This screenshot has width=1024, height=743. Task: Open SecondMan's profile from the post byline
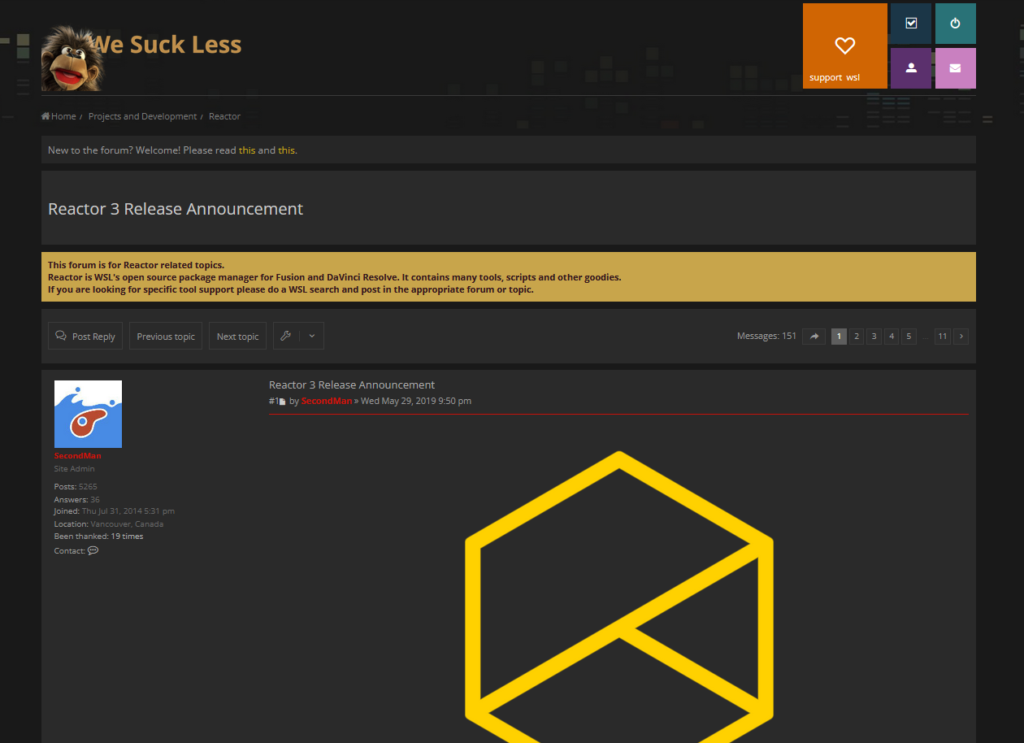[327, 401]
